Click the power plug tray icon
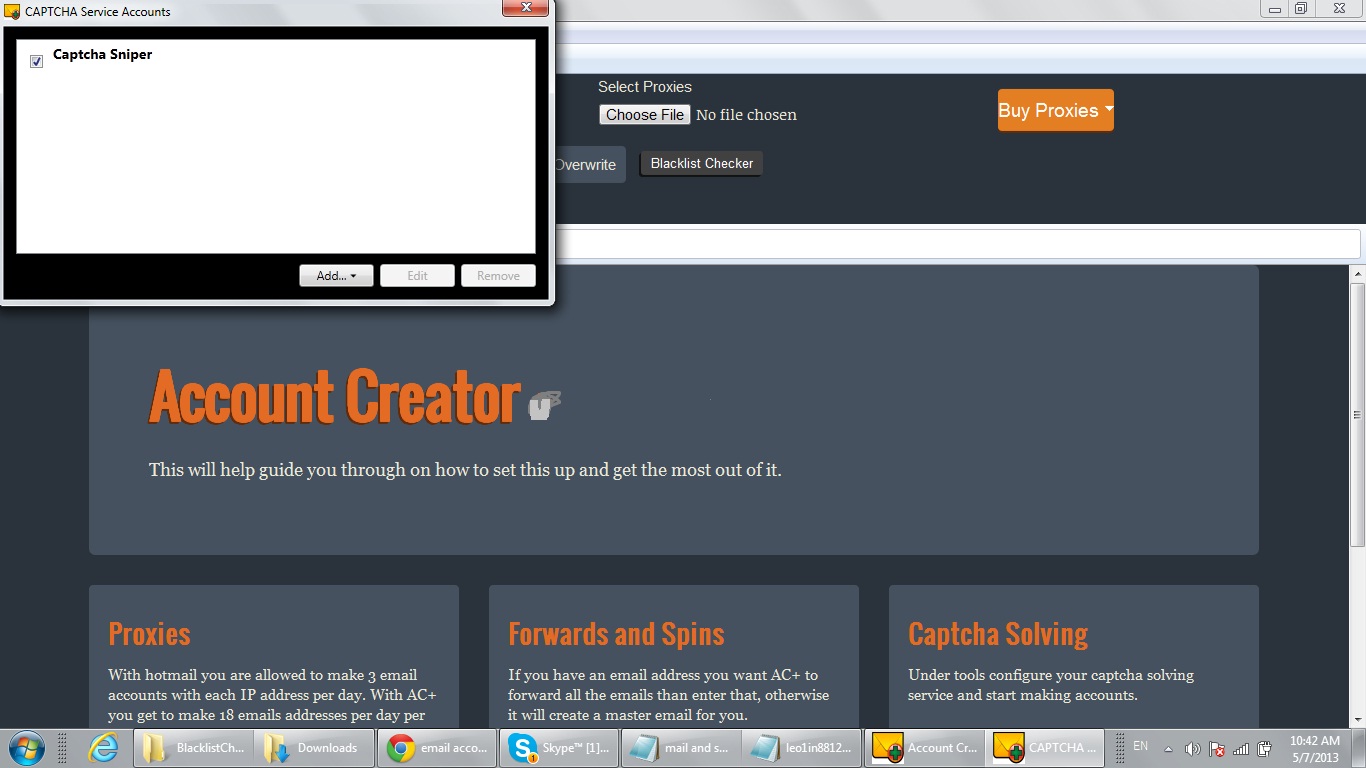1366x768 pixels. coord(1264,749)
